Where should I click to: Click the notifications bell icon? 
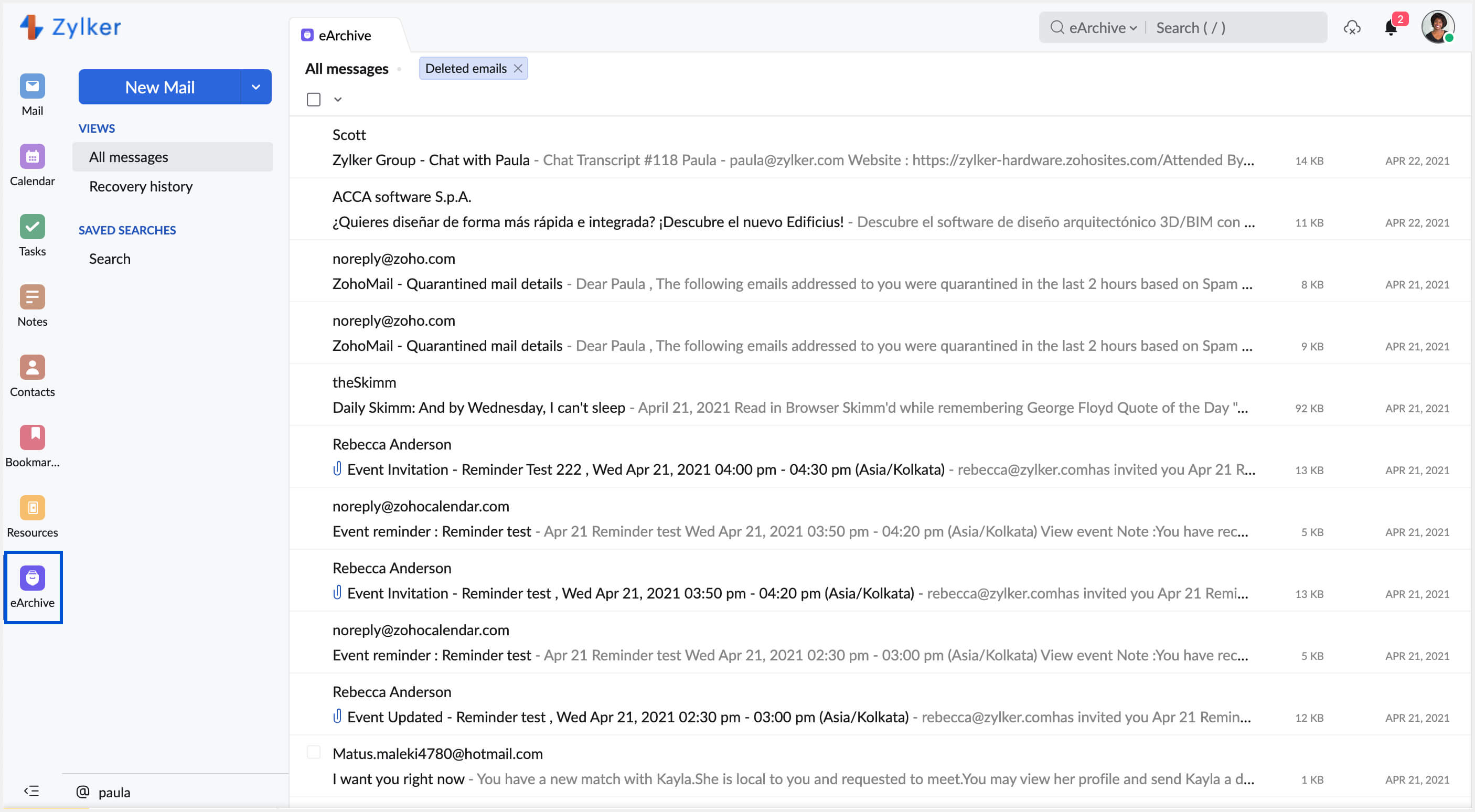1390,28
